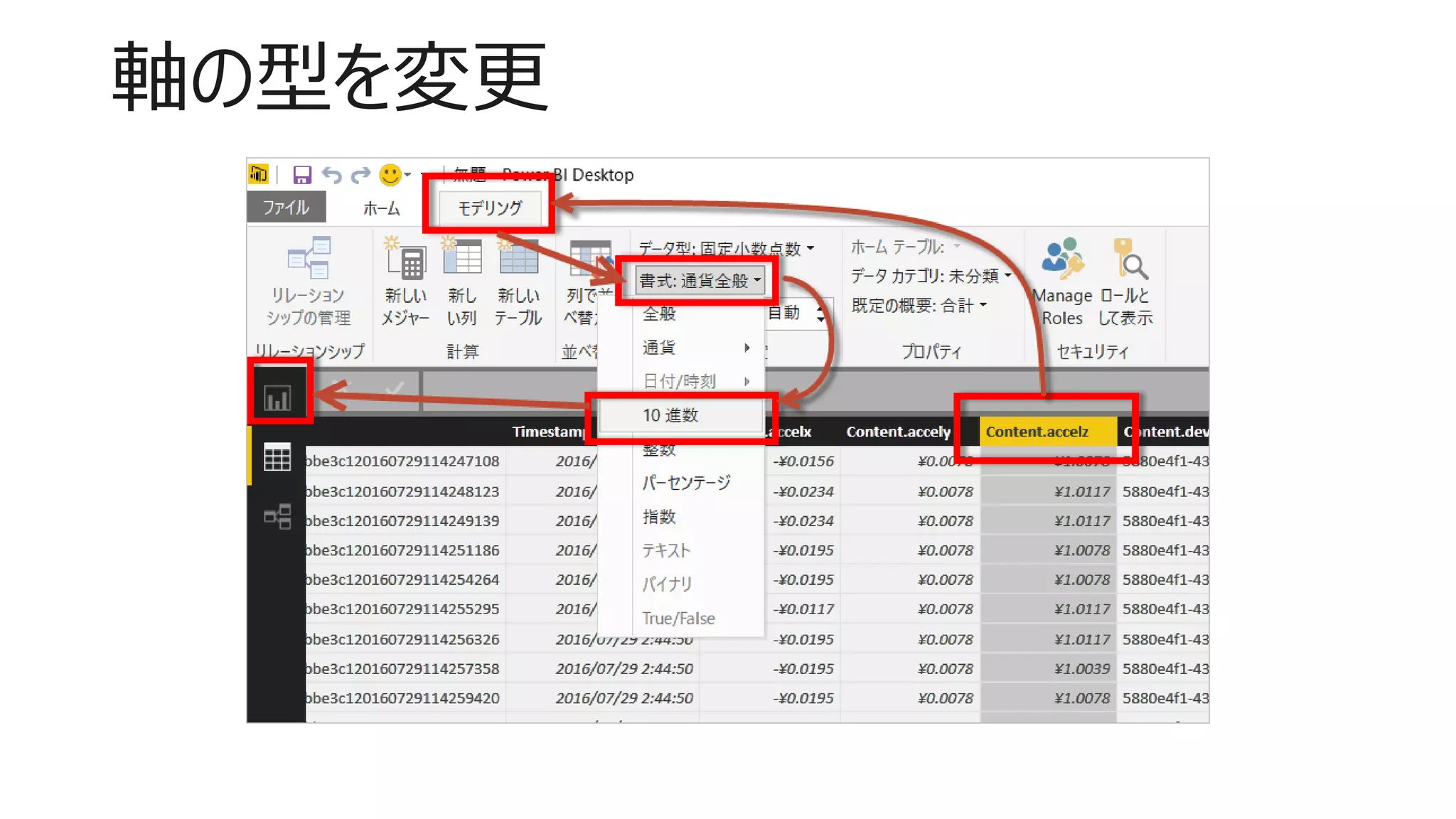Click the commit checkmark in formula bar
The image size is (1456, 819).
coord(393,390)
